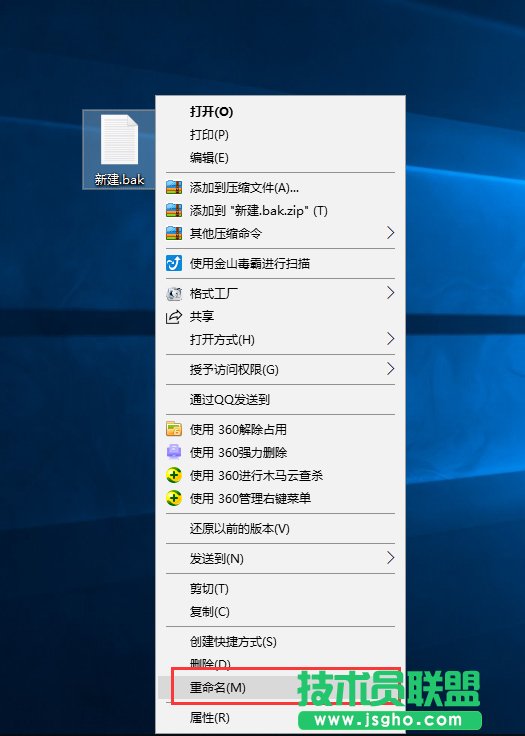Choose 创建快捷方式(S)

(280, 642)
